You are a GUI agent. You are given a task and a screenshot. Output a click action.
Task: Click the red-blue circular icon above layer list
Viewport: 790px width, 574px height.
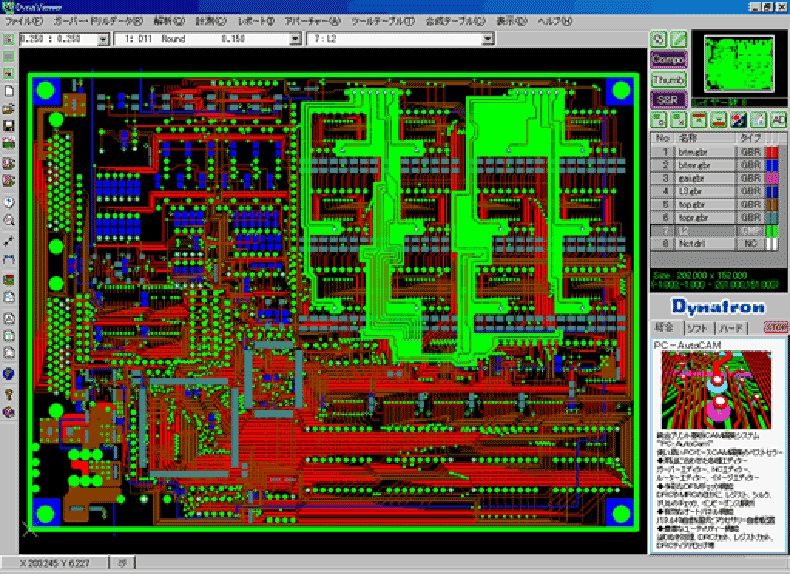tap(738, 120)
